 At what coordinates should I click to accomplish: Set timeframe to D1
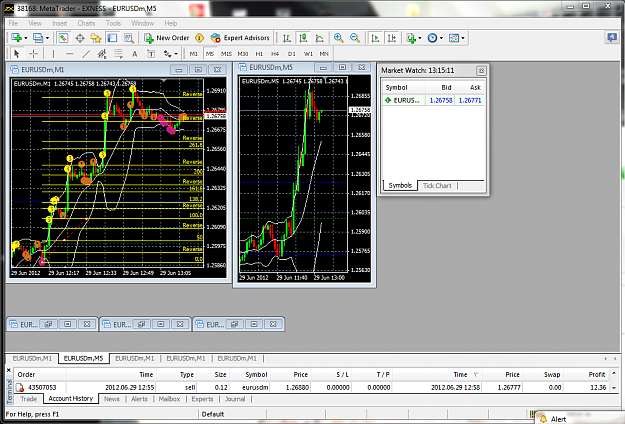coord(292,53)
